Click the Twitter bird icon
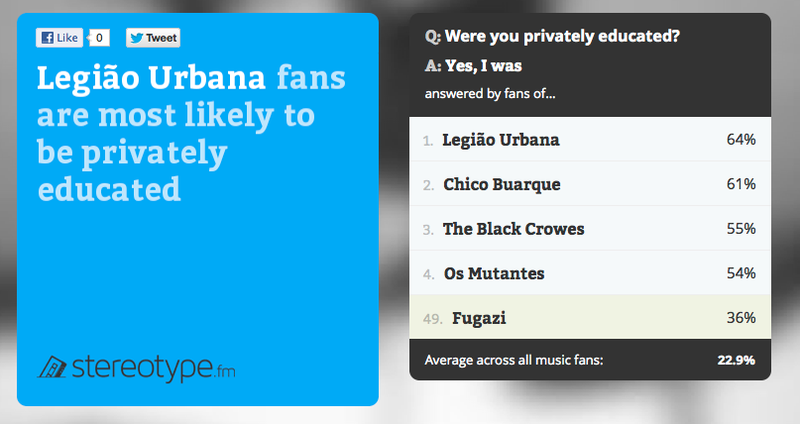 [136, 38]
